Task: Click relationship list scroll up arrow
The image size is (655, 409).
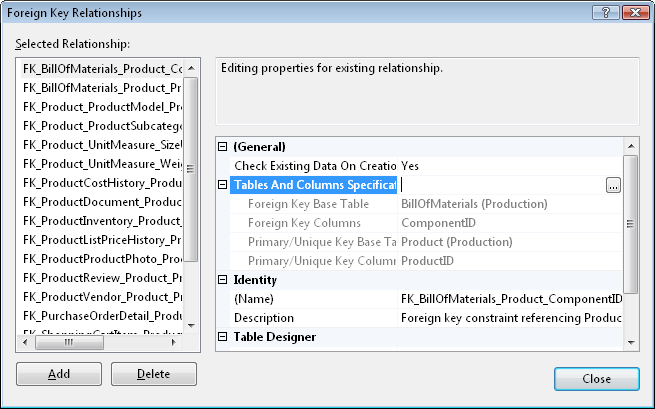Action: coord(191,68)
